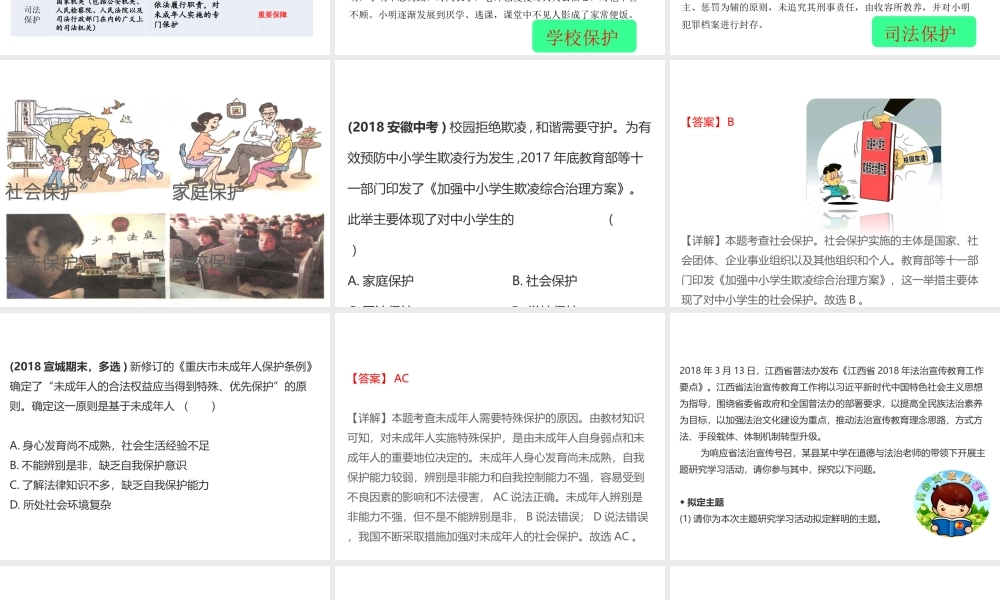This screenshot has width=1000, height=600.
Task: Select the red 重要保障 text in the table slide
Action: [272, 15]
